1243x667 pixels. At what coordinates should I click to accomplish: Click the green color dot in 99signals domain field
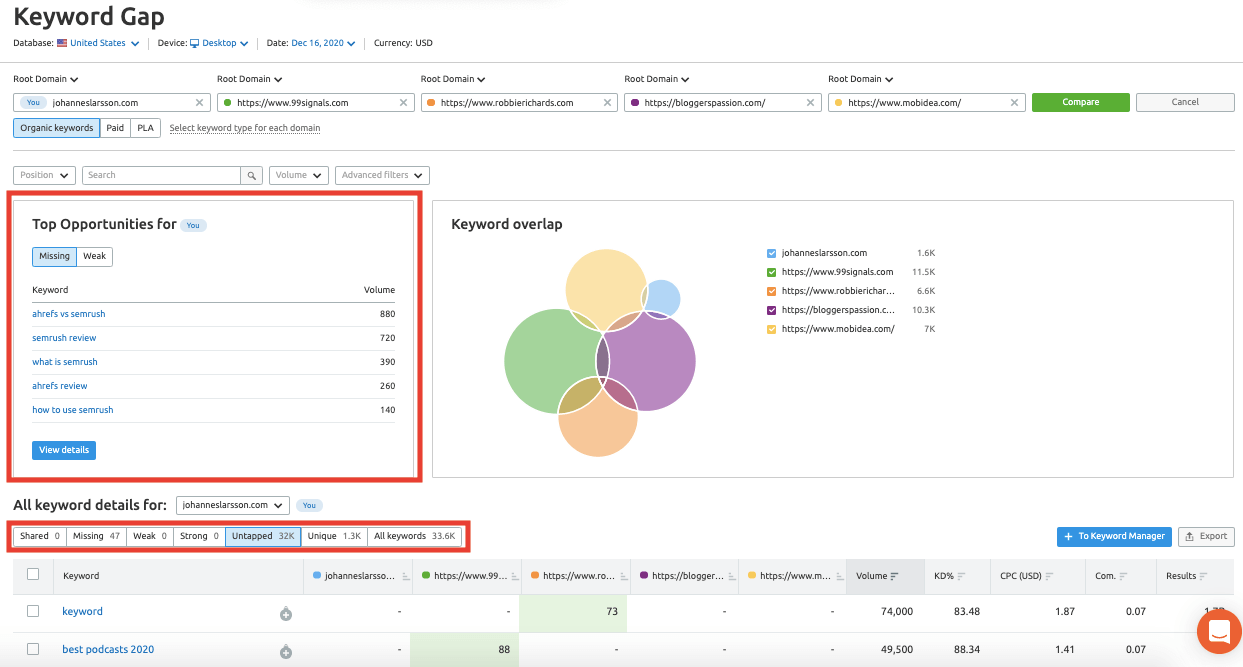tap(227, 102)
